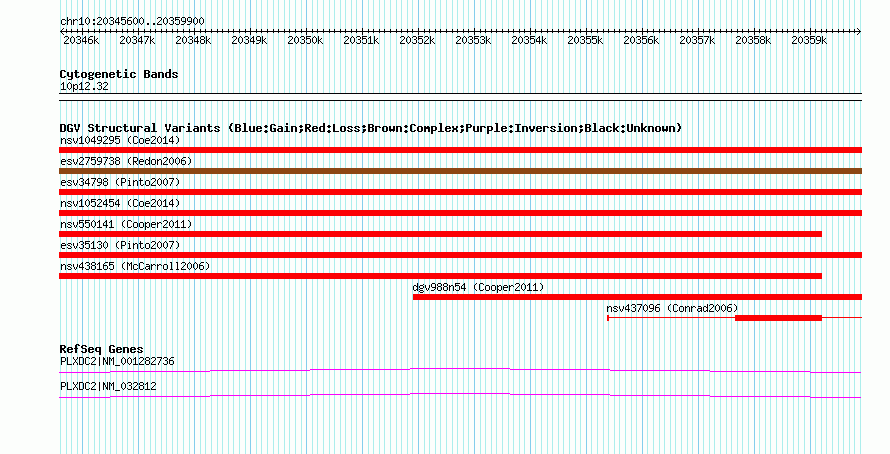This screenshot has width=890, height=454.
Task: Click ruler position 20356k
Action: [x=641, y=40]
